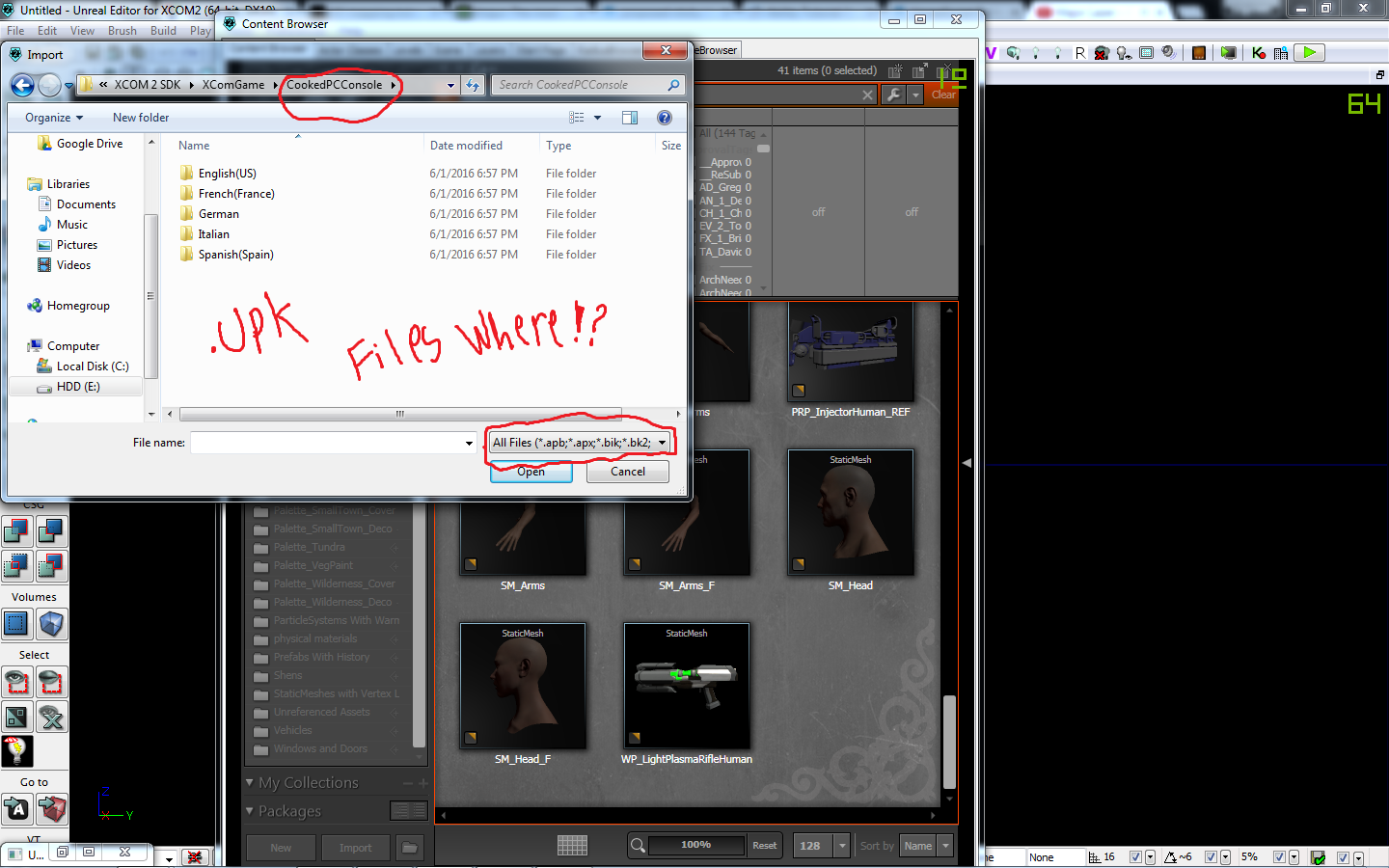This screenshot has width=1389, height=868.
Task: Open the Build menu
Action: pos(163,31)
